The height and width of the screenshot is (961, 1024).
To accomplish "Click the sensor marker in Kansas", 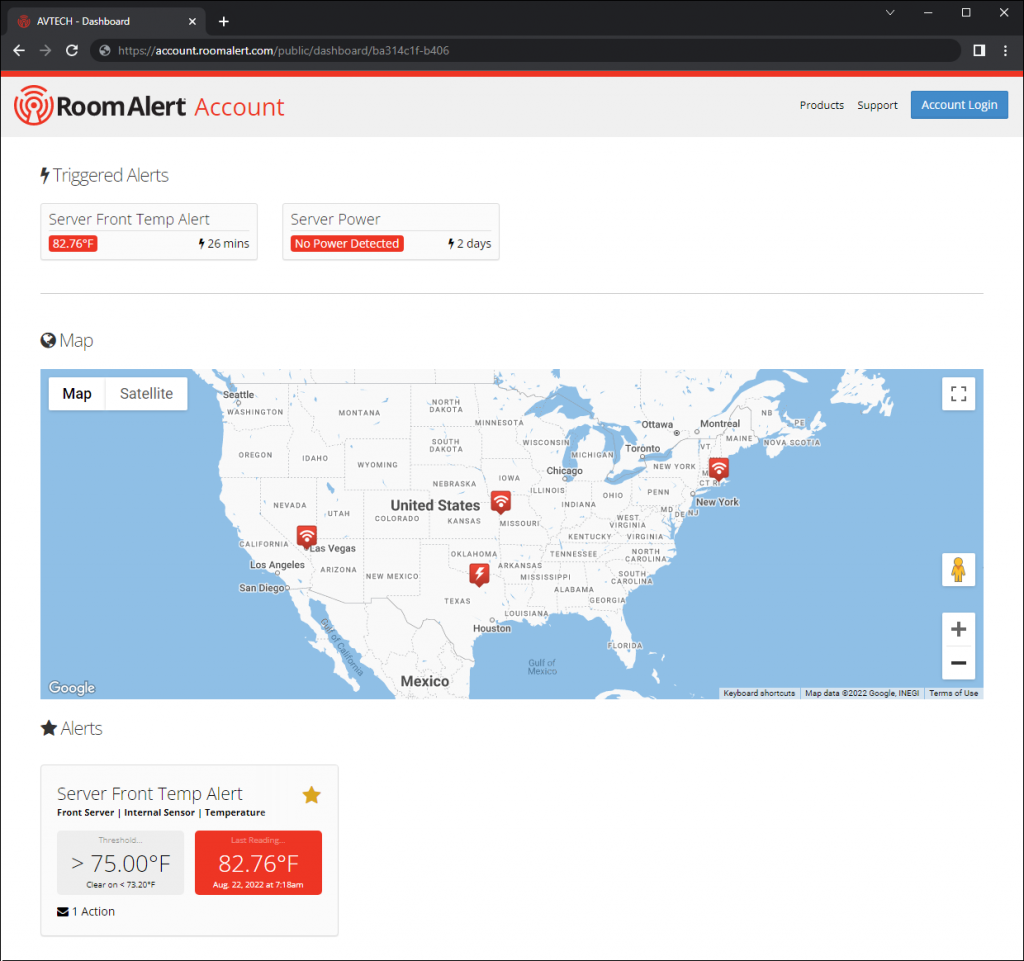I will coord(500,501).
